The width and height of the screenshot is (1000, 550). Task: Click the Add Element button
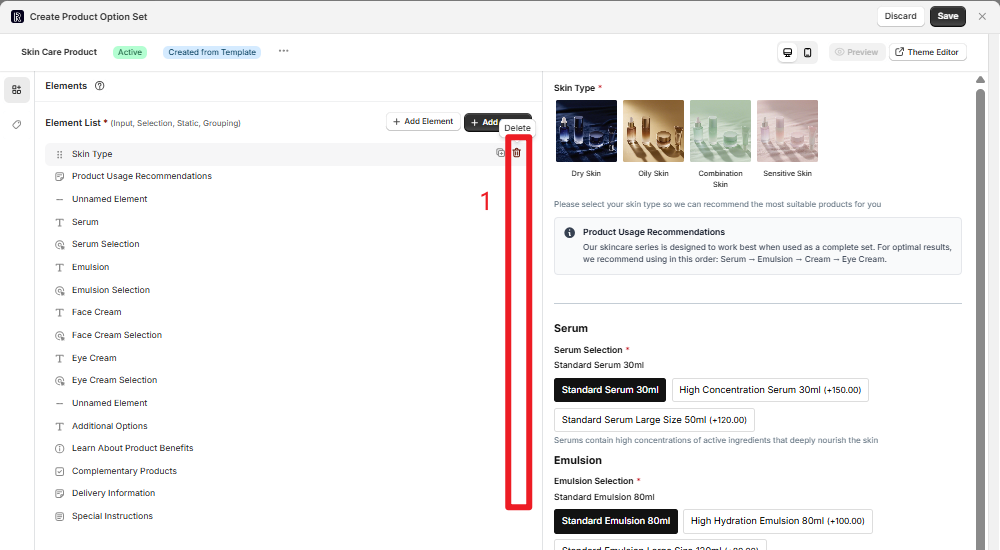[x=423, y=122]
